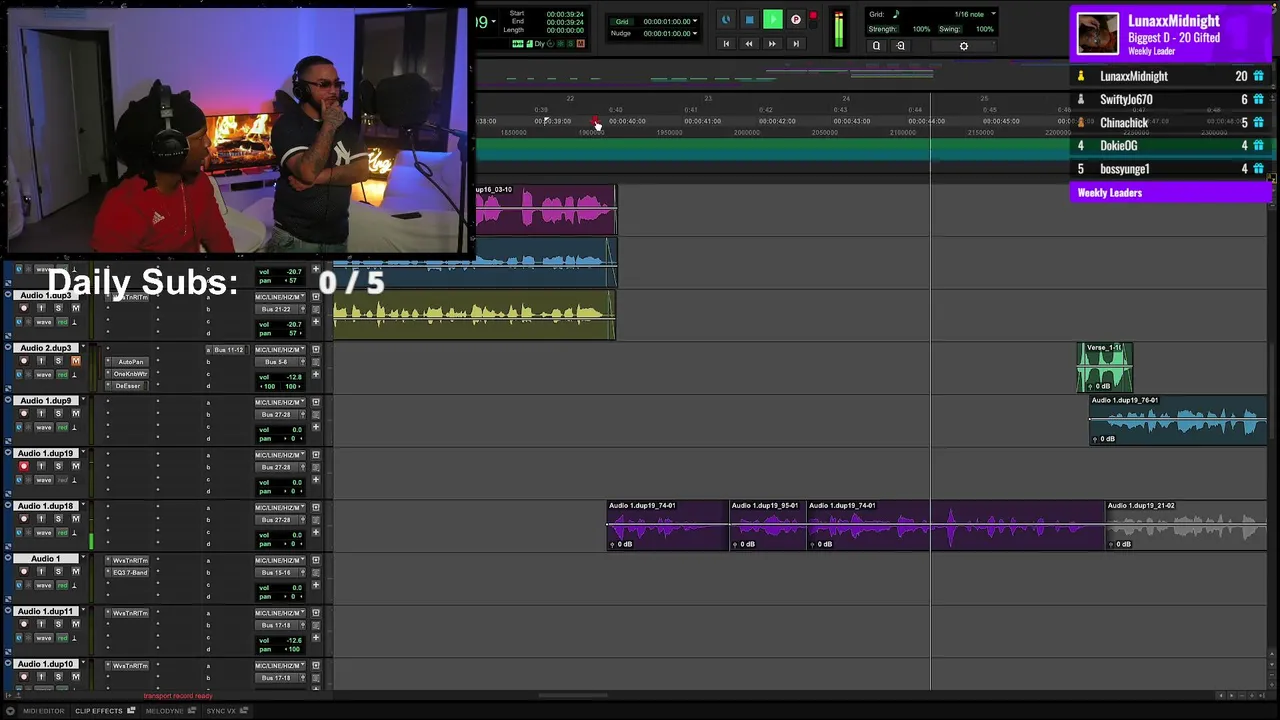Toggle track freeze on Audio 1.dup9
The width and height of the screenshot is (1280, 720).
[28, 427]
